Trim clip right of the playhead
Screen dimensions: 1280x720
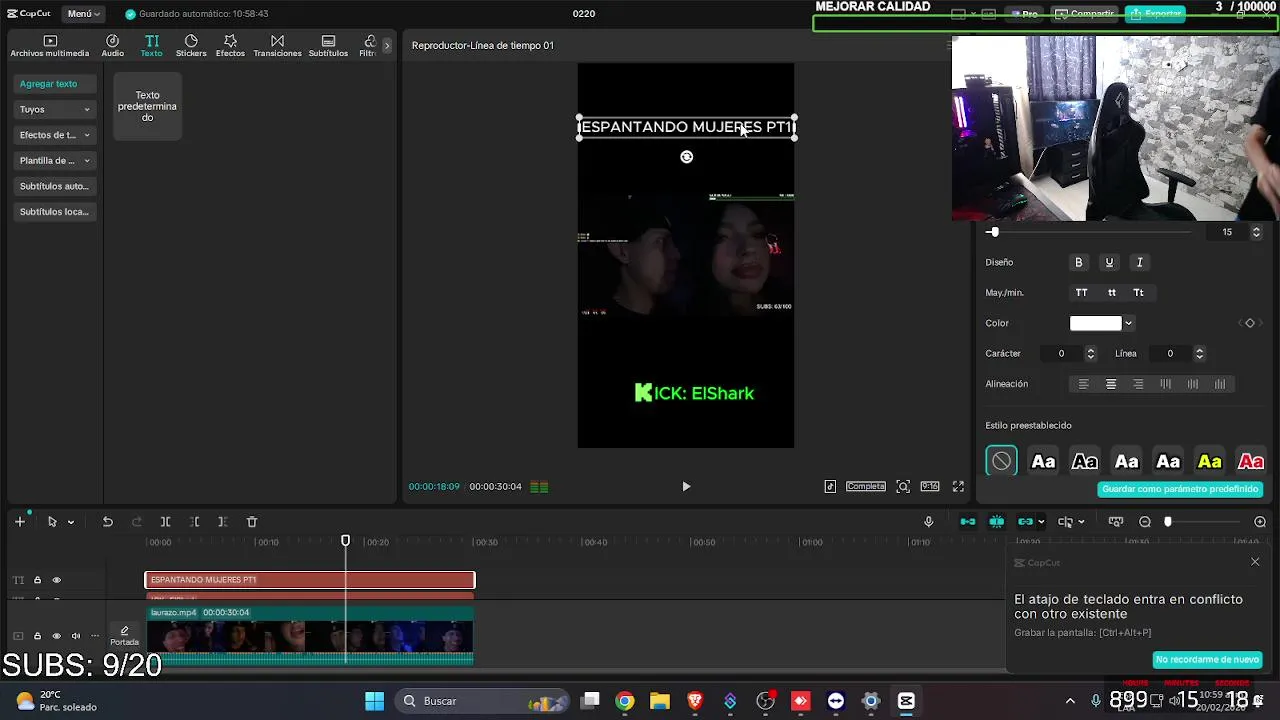click(x=223, y=522)
